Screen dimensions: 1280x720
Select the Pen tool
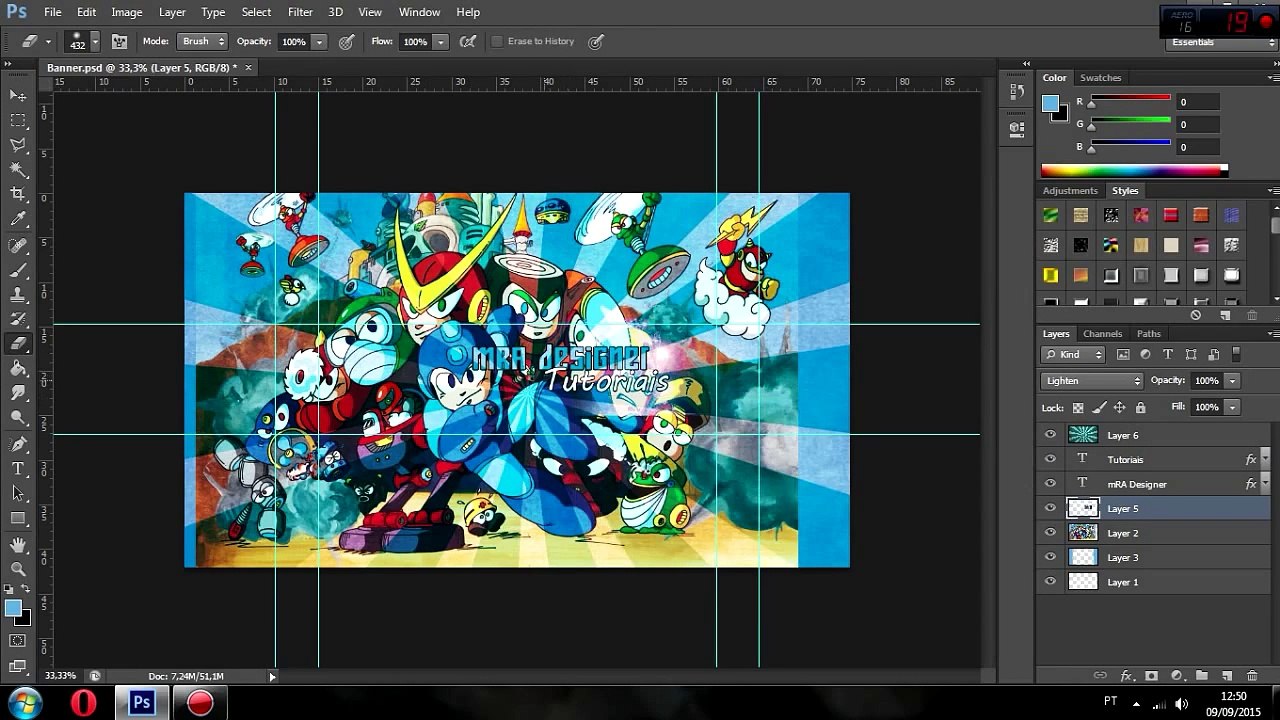pos(18,444)
